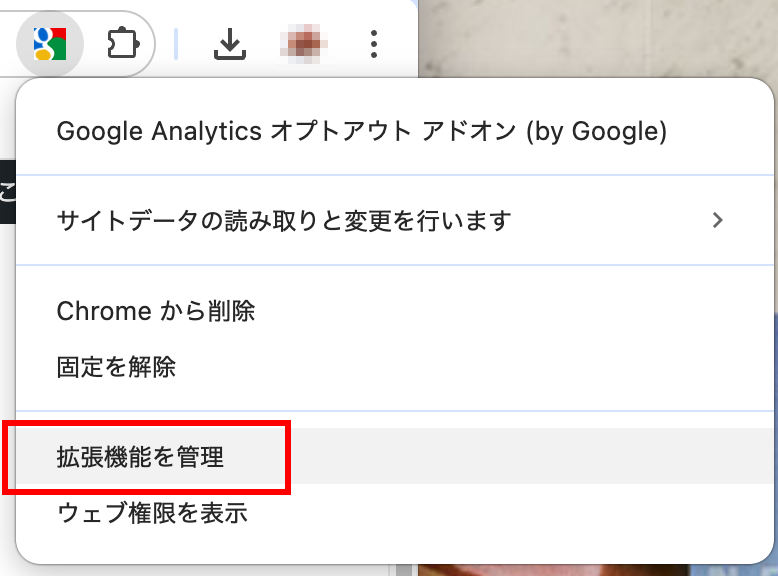Click the textured page image behind the toolbar
The image size is (778, 576).
(600, 35)
